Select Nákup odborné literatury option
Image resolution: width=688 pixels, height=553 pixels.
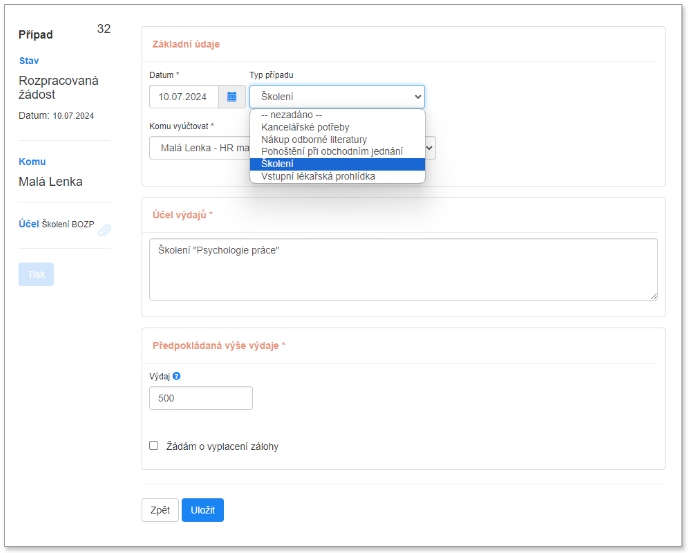pyautogui.click(x=314, y=139)
